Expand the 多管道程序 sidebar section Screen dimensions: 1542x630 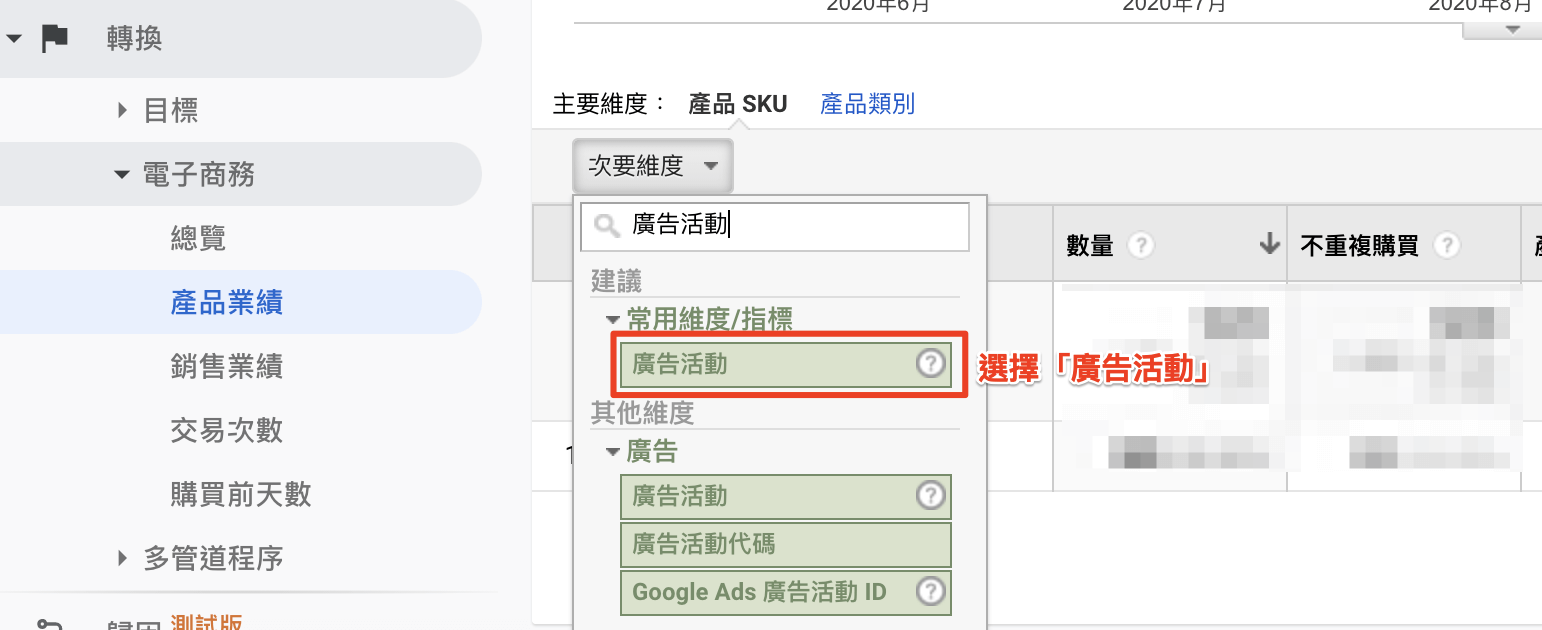(x=123, y=557)
